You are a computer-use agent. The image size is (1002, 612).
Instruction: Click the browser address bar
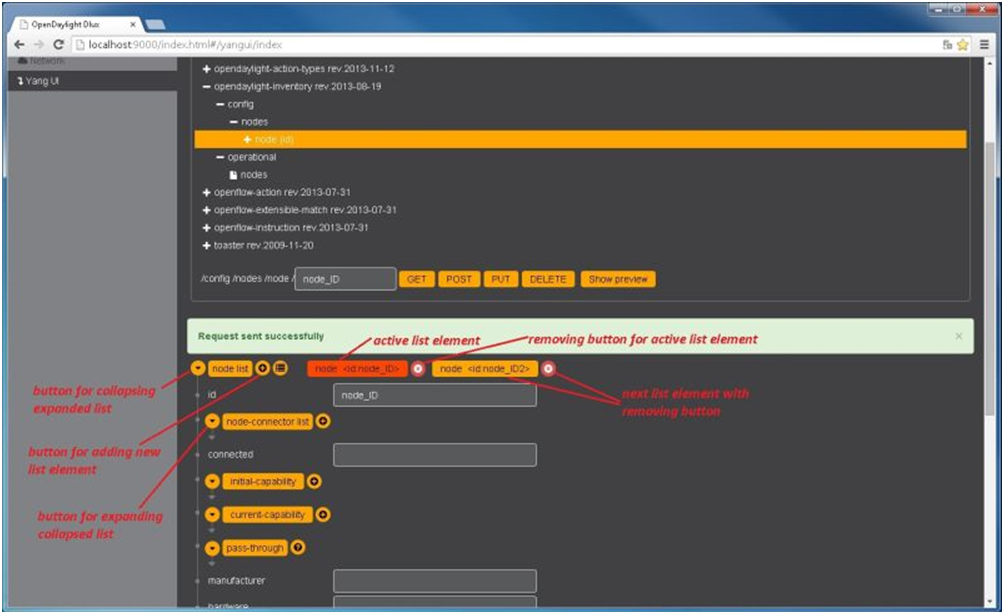click(505, 45)
